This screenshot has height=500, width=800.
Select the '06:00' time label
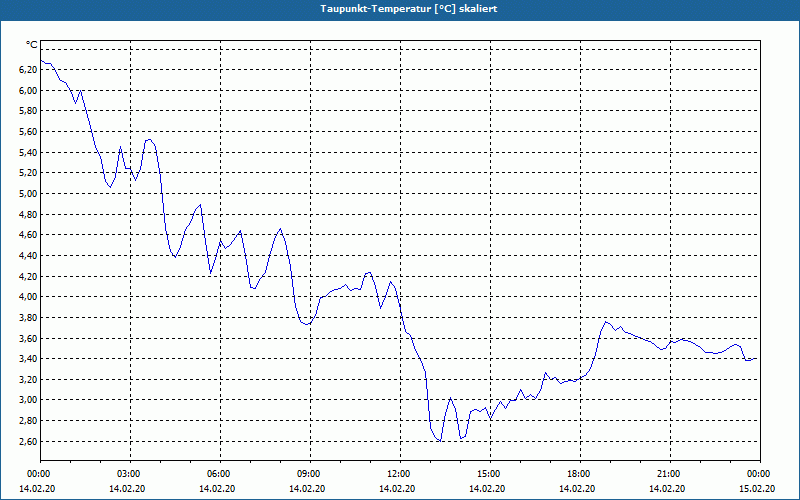(x=220, y=474)
